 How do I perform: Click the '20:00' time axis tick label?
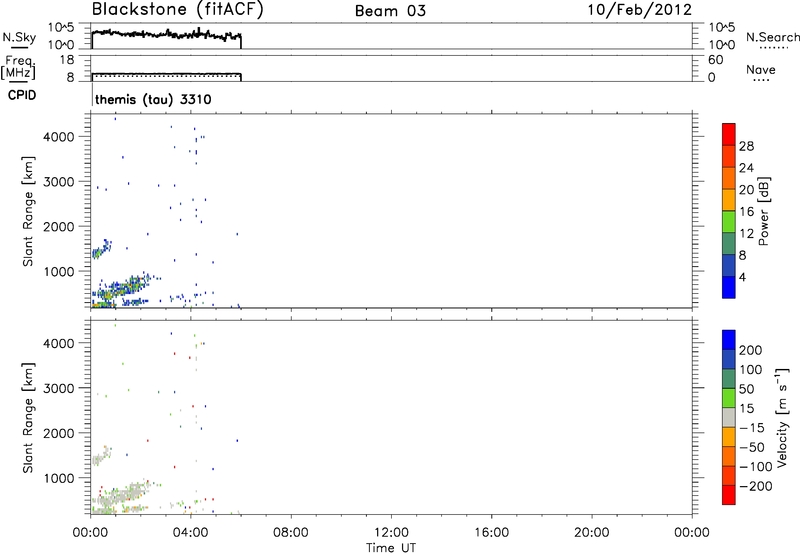coord(592,533)
